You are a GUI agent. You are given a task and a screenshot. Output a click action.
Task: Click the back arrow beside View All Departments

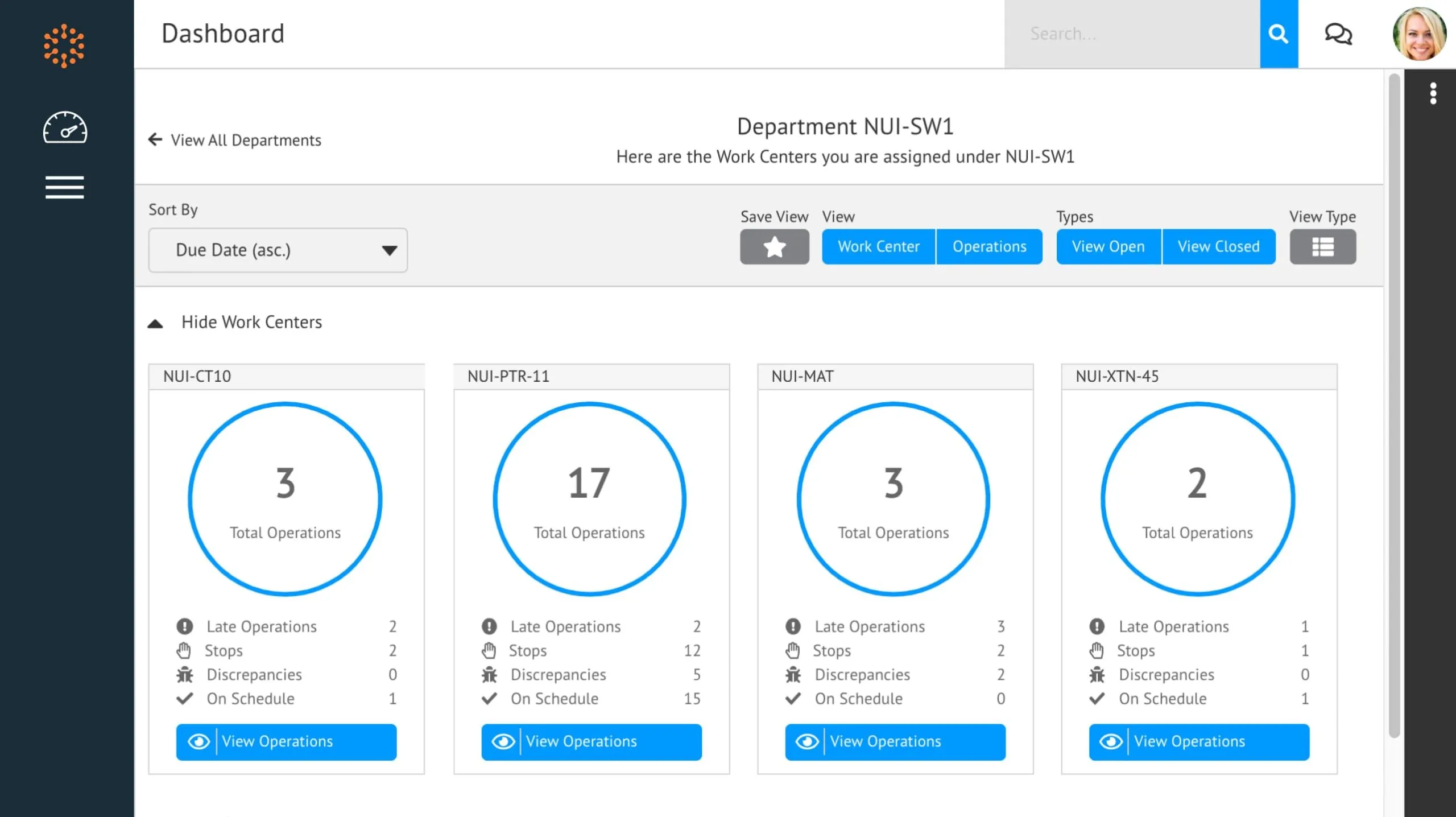click(155, 139)
